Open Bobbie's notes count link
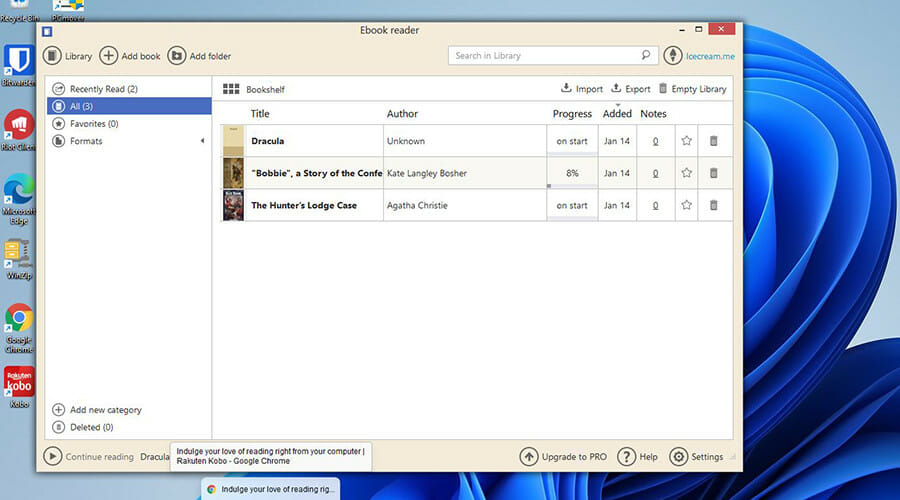The height and width of the screenshot is (500, 900). 655,173
